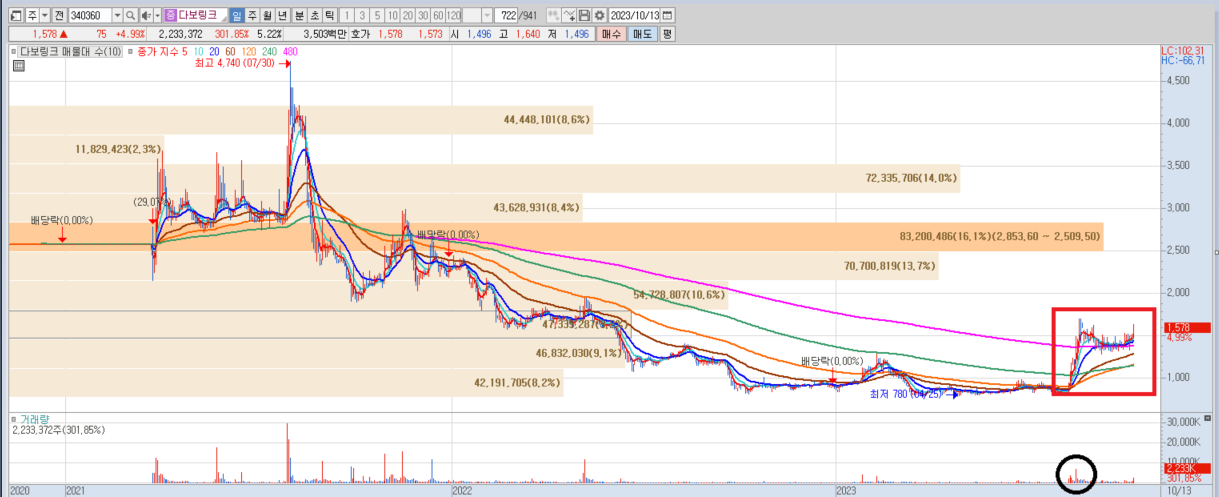This screenshot has height=497, width=1219.
Task: Click the 2023/10/13 date field
Action: coord(635,15)
